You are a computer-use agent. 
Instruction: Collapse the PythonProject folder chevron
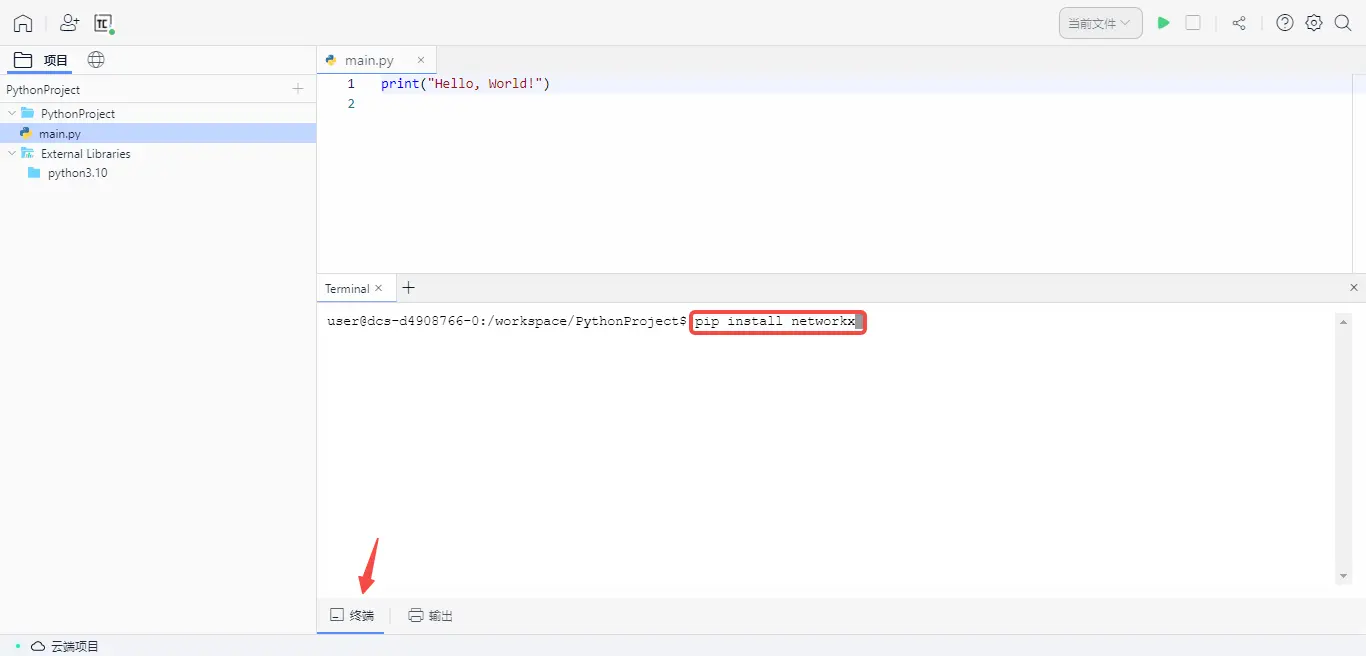tap(12, 113)
